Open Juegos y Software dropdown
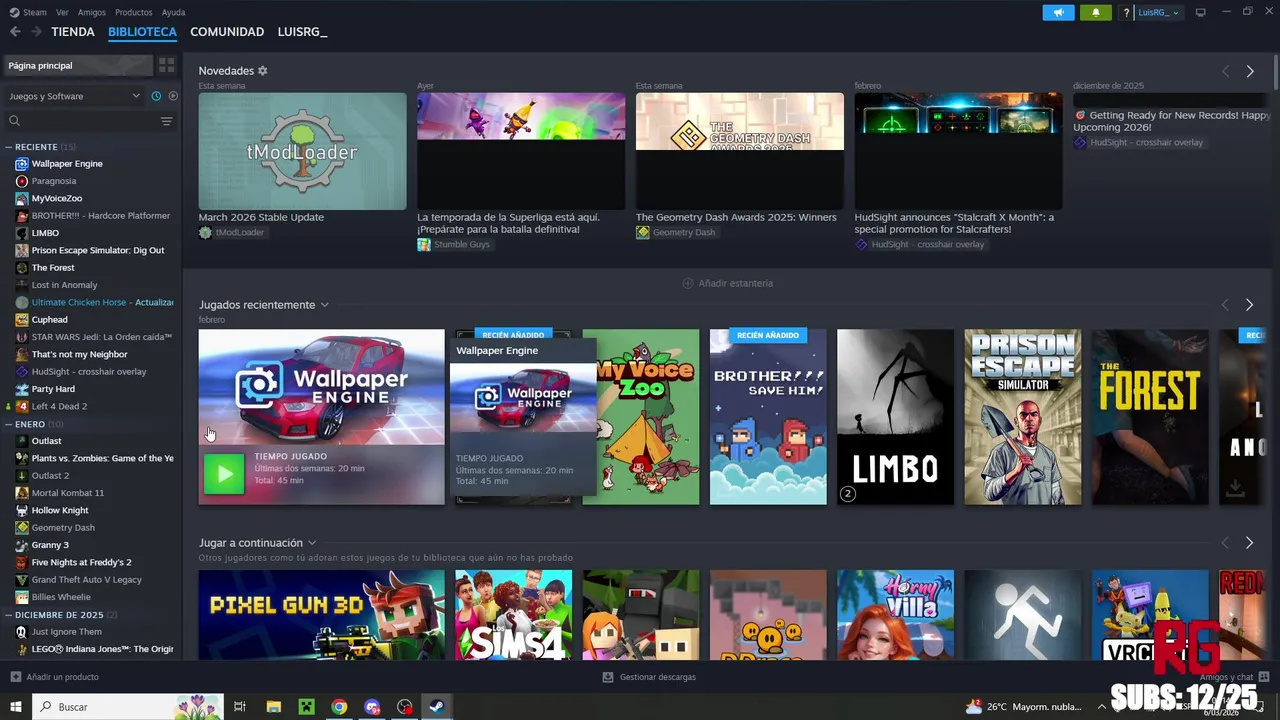The height and width of the screenshot is (720, 1280). coord(74,96)
